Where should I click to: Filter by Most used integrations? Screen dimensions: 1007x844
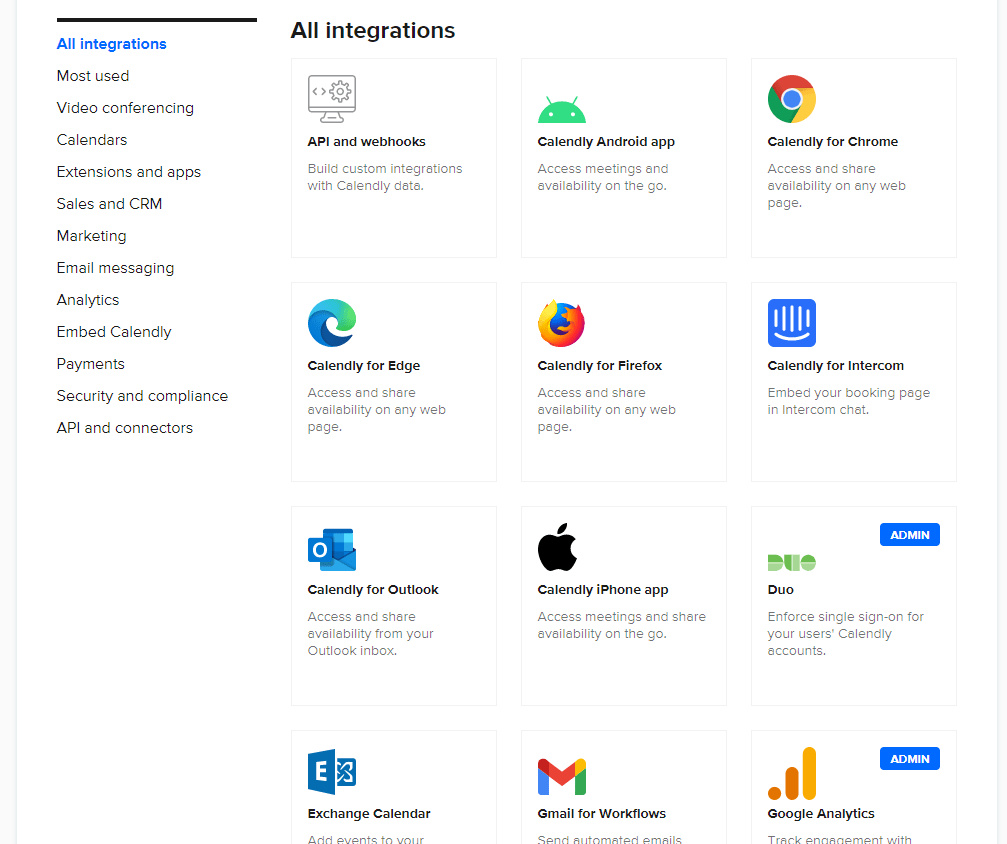[92, 76]
